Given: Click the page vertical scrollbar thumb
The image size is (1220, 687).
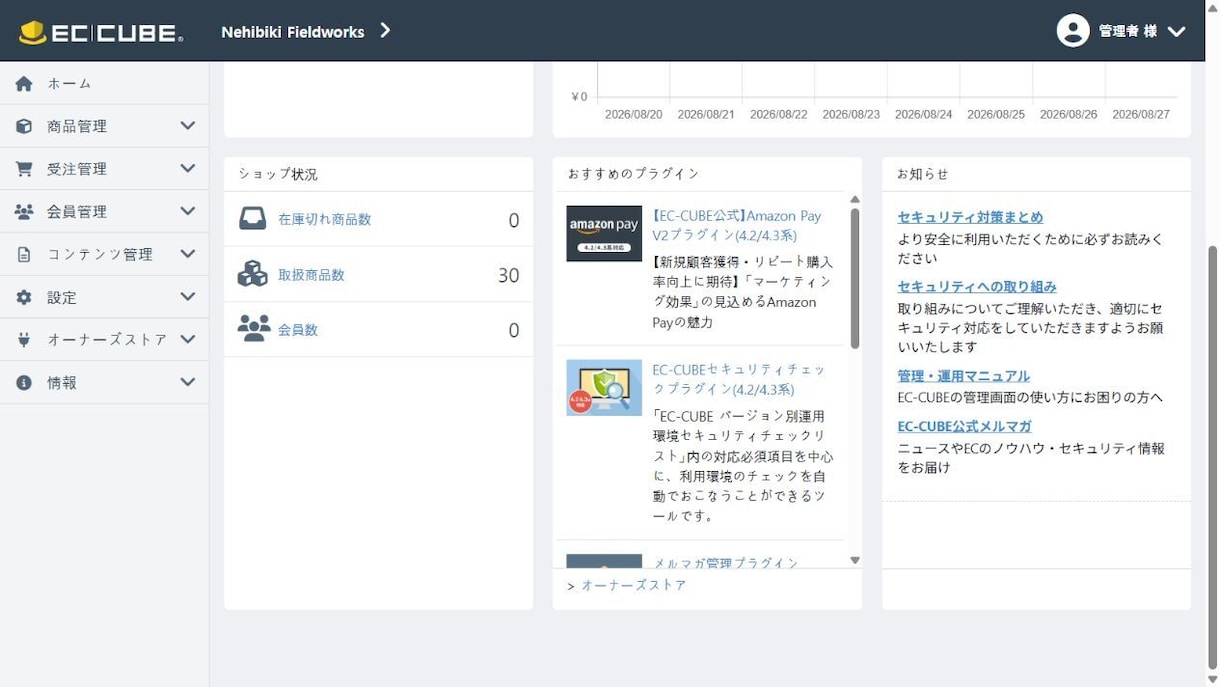Looking at the screenshot, I should coord(1213,457).
